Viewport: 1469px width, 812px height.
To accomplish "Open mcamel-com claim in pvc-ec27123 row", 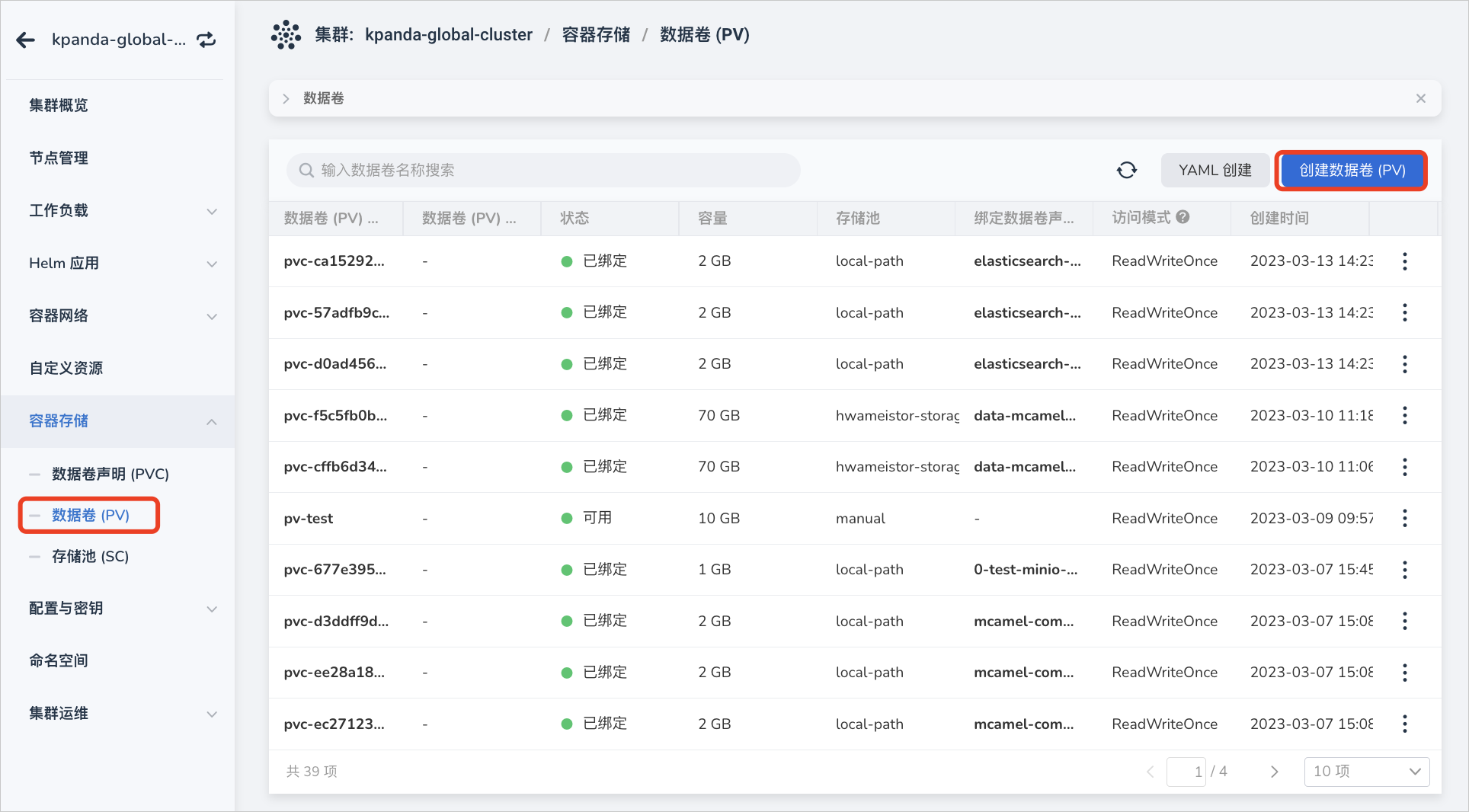I will 1024,724.
